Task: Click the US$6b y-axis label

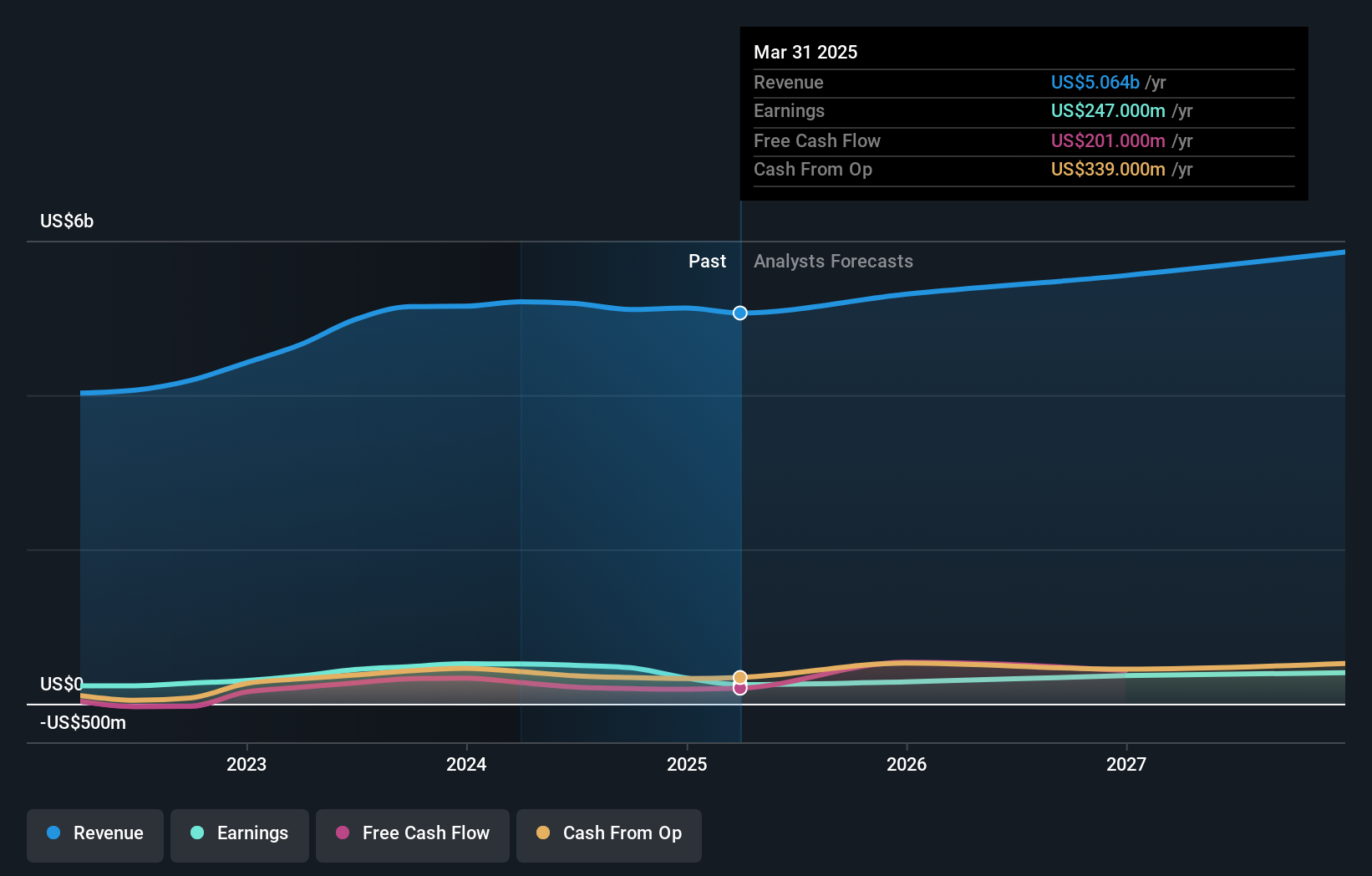Action: [x=67, y=221]
